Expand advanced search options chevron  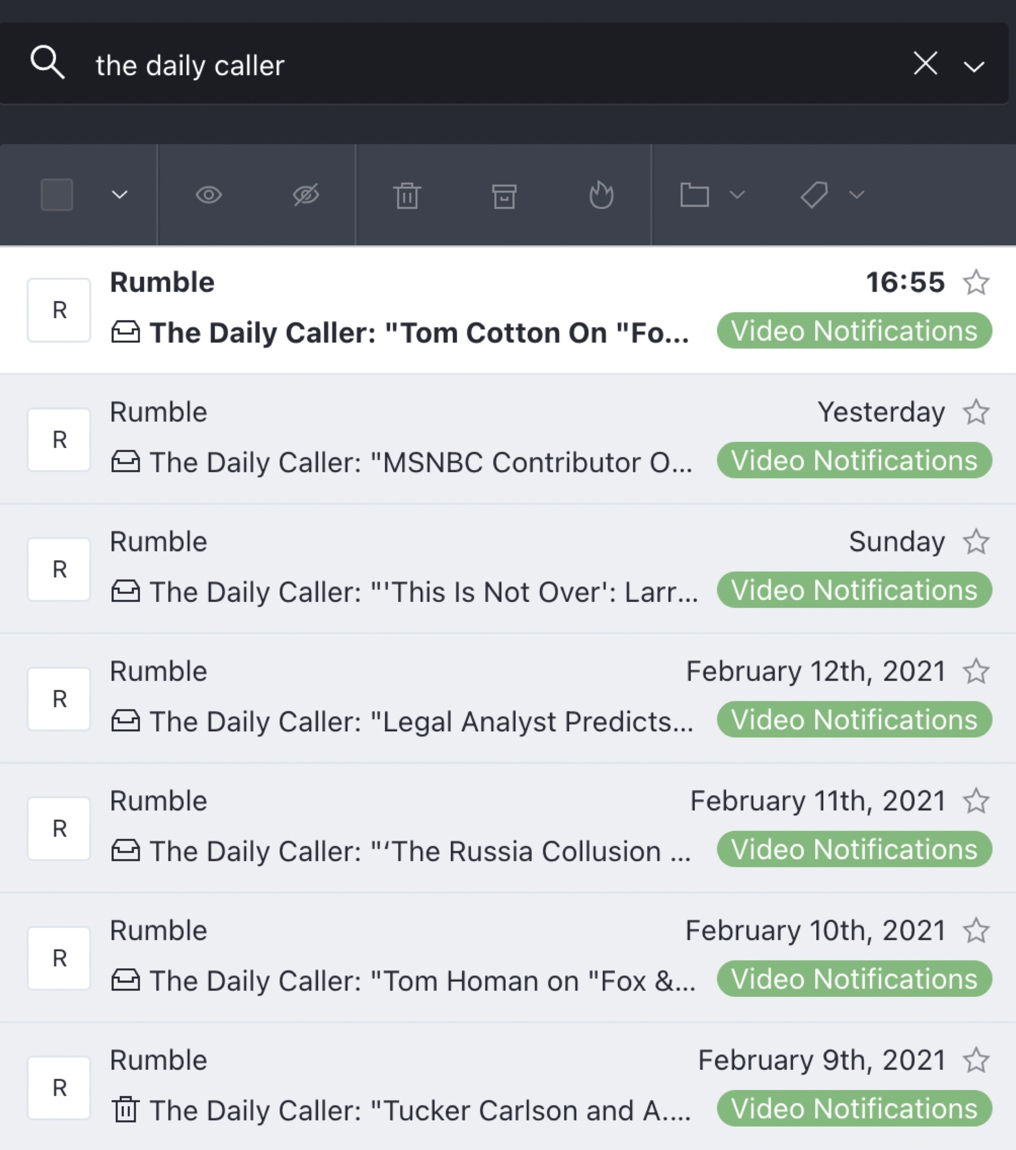[x=973, y=67]
